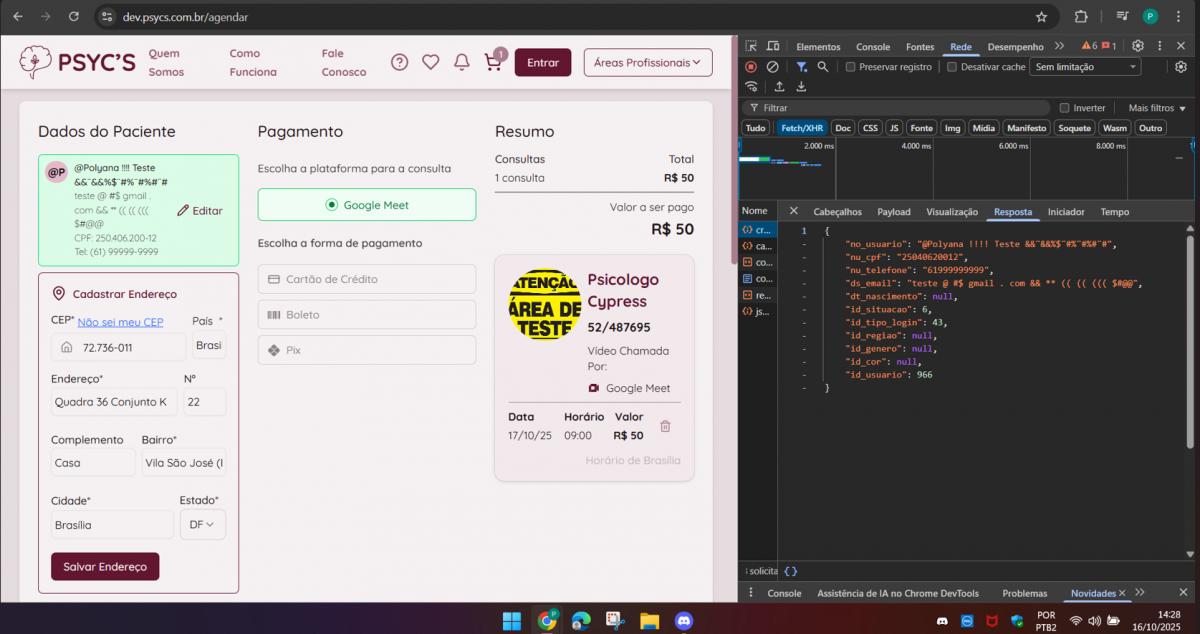Click the Salvar Endereço button

[x=105, y=566]
